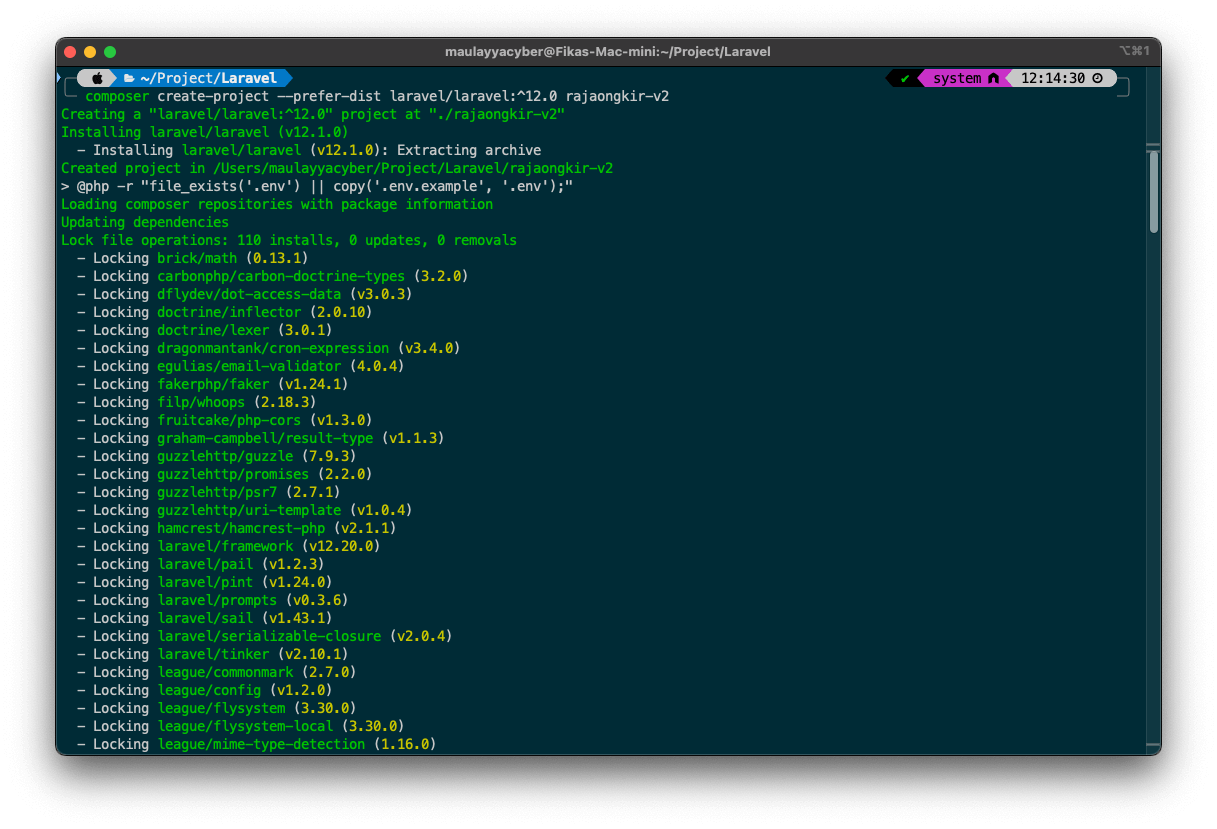Viewport: 1217px width, 829px height.
Task: Click the home icon beside system
Action: (993, 78)
